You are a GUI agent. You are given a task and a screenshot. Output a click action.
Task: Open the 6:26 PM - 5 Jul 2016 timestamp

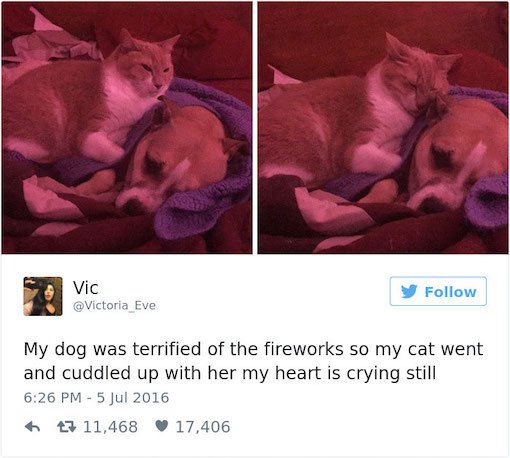96,398
